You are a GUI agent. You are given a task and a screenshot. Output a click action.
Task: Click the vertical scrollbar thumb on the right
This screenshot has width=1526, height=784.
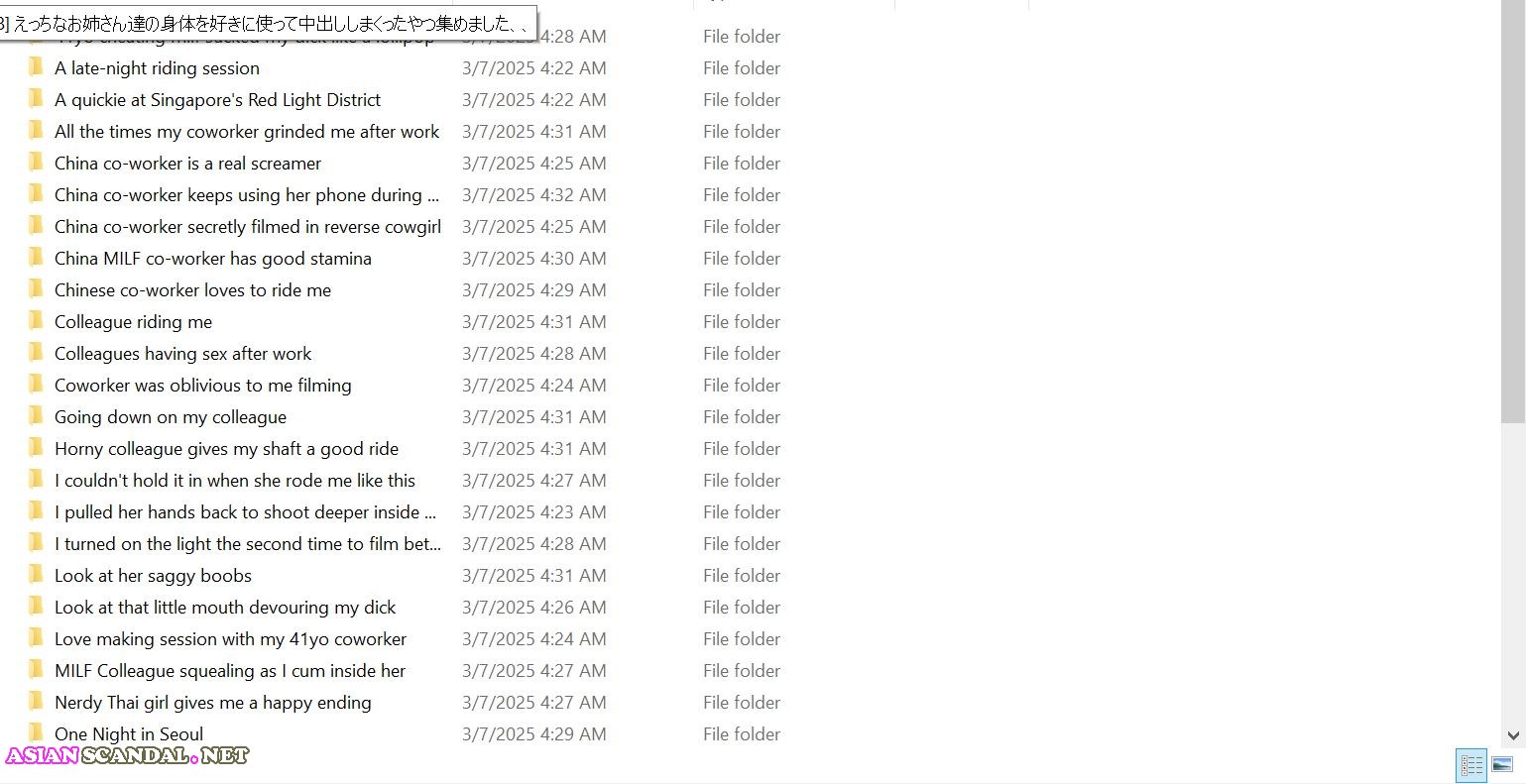1513,212
